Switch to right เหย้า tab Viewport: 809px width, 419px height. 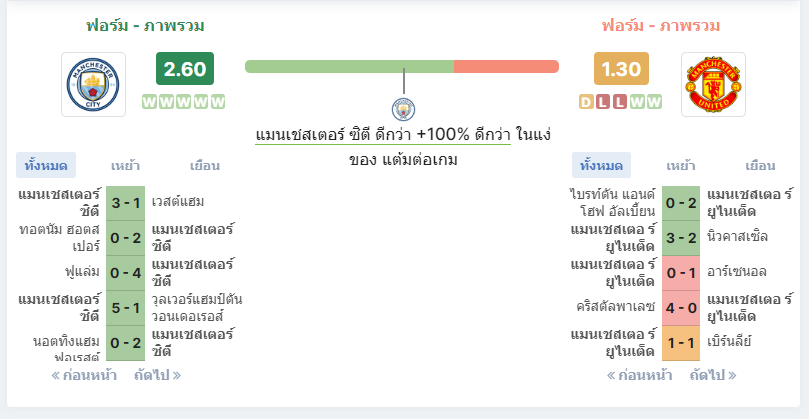click(x=681, y=166)
